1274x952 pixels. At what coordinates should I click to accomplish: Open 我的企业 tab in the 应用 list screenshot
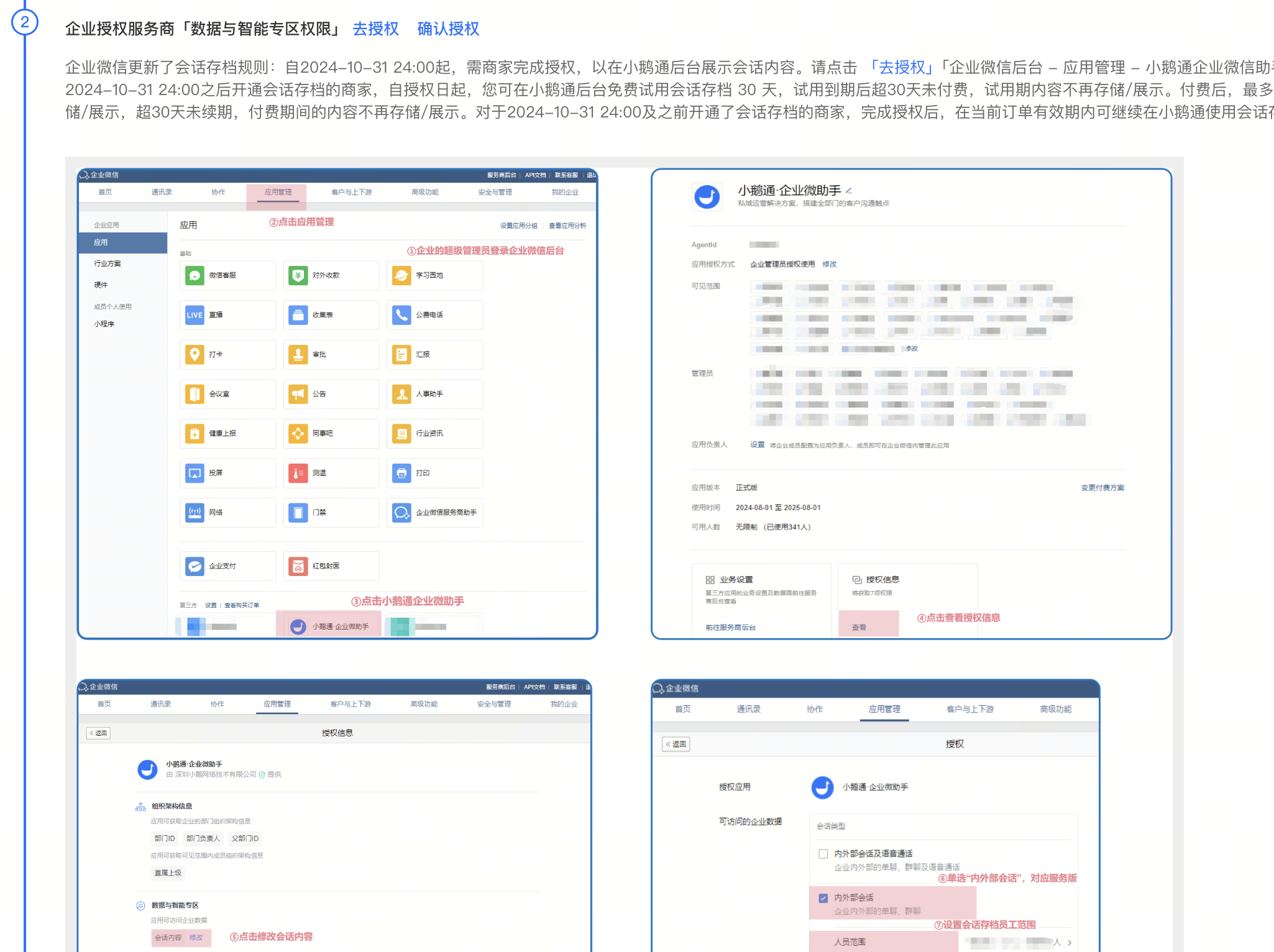tap(565, 192)
